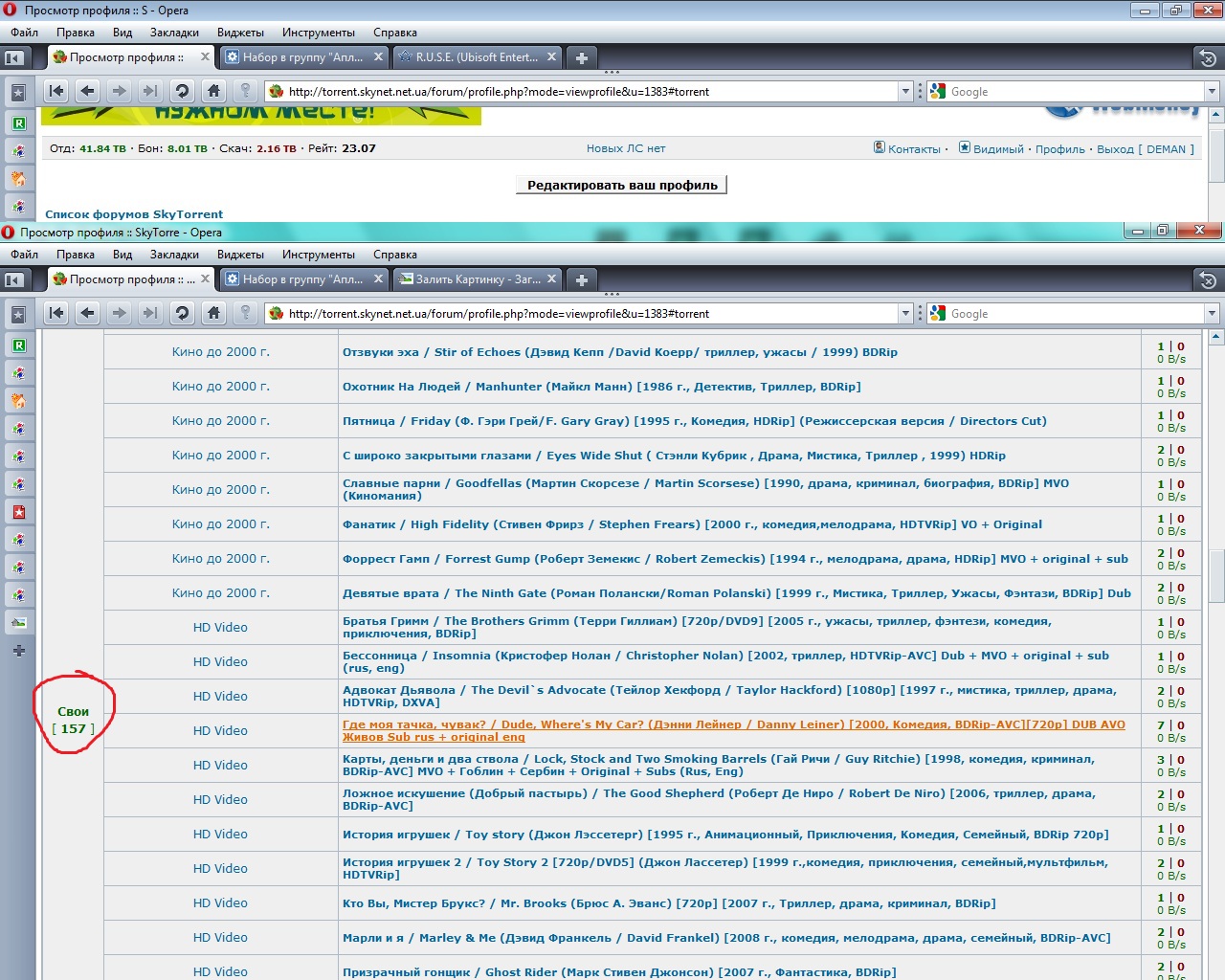Click Forward arrow in the front window toolbar

(x=119, y=313)
